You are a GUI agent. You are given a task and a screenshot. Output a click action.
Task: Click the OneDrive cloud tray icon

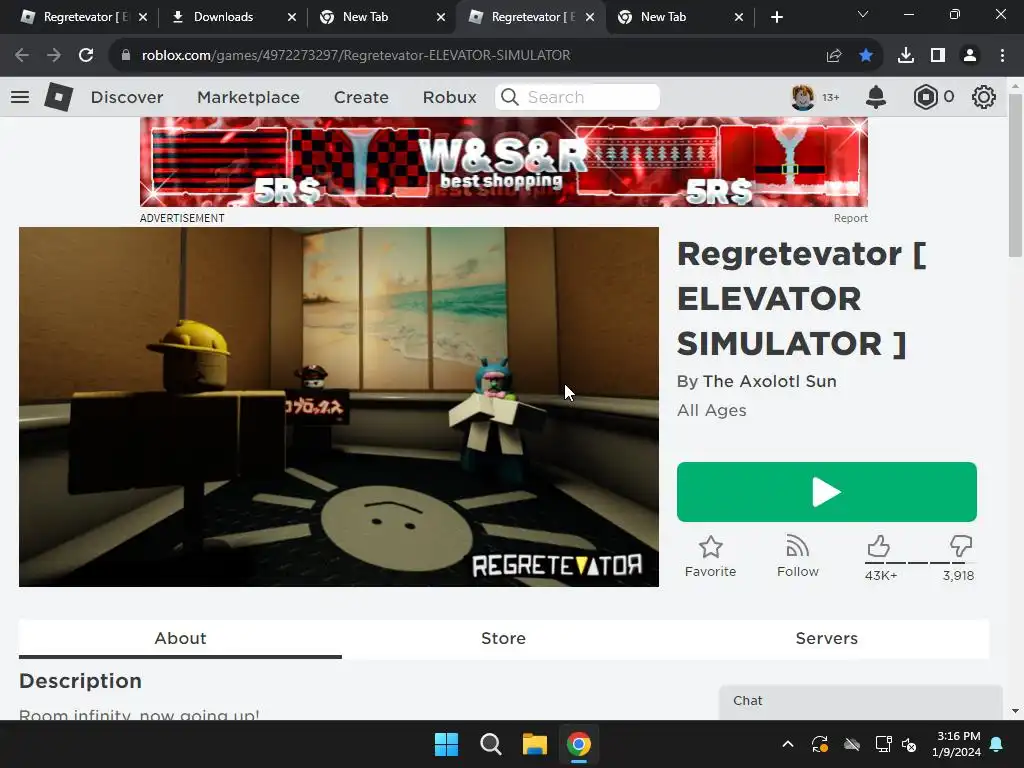[x=852, y=744]
